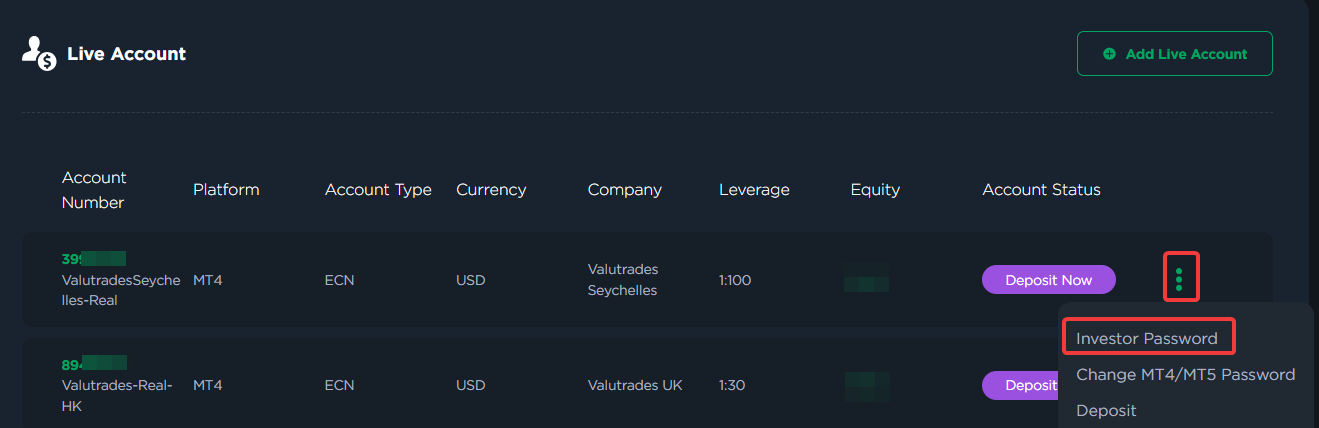Screen dimensions: 1319x428
Task: Click the Live Account heading
Action: point(126,54)
